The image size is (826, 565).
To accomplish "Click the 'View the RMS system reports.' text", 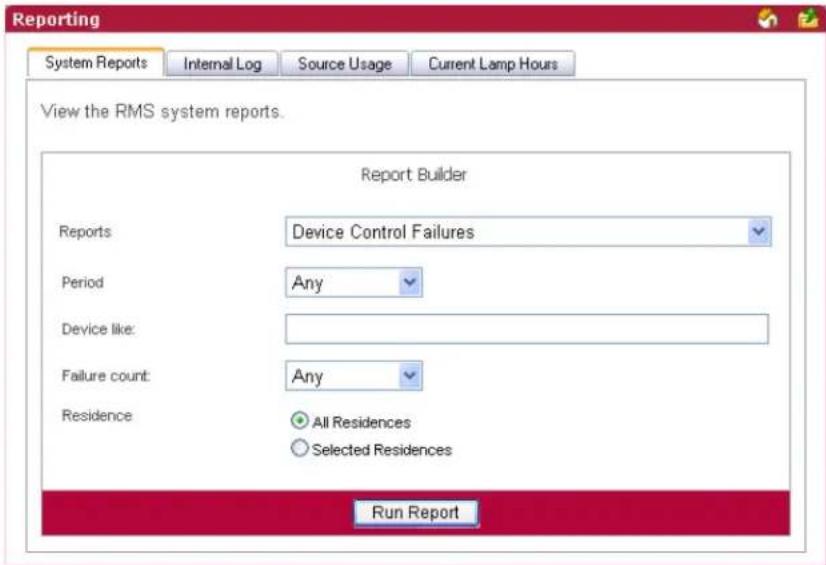I will click(x=162, y=112).
